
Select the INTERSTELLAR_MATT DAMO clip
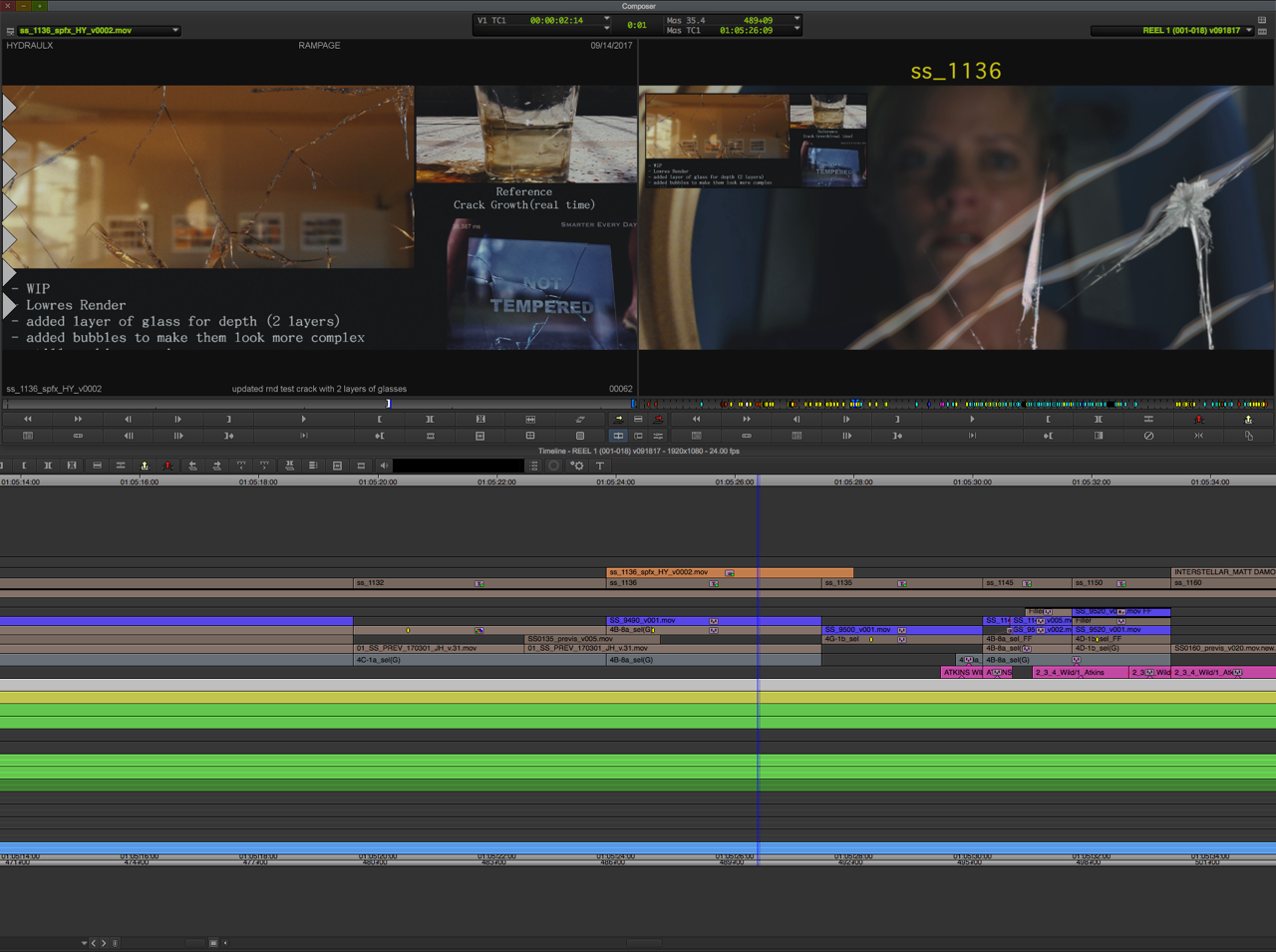1223,572
